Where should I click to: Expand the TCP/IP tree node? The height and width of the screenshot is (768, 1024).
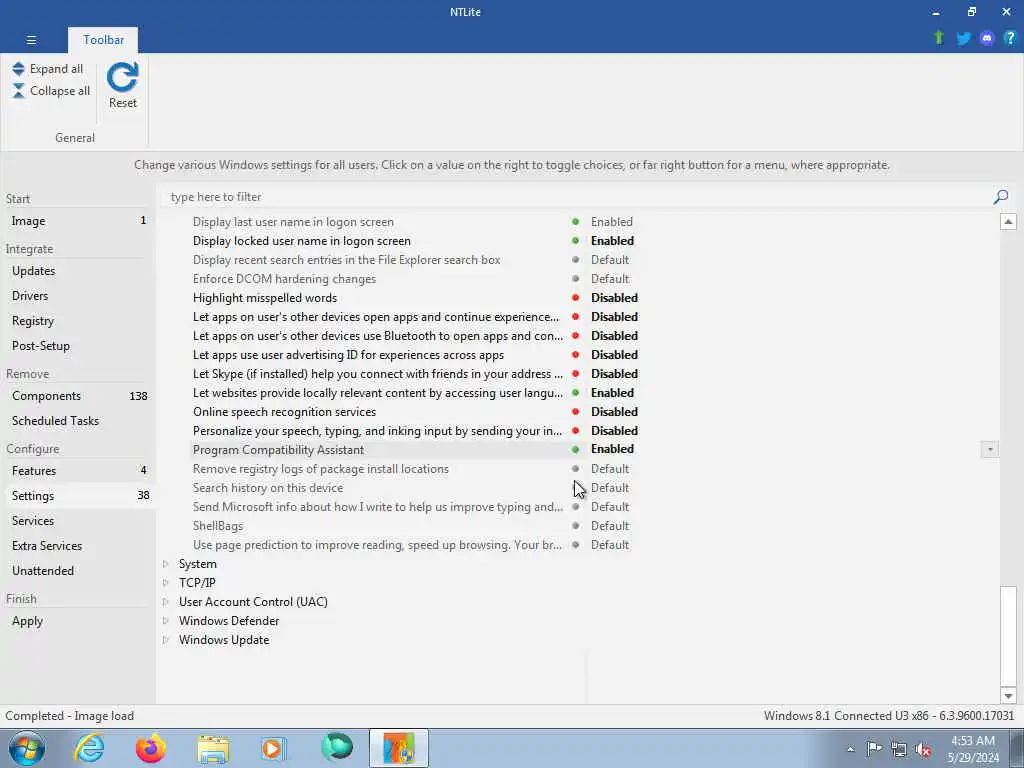(x=165, y=583)
